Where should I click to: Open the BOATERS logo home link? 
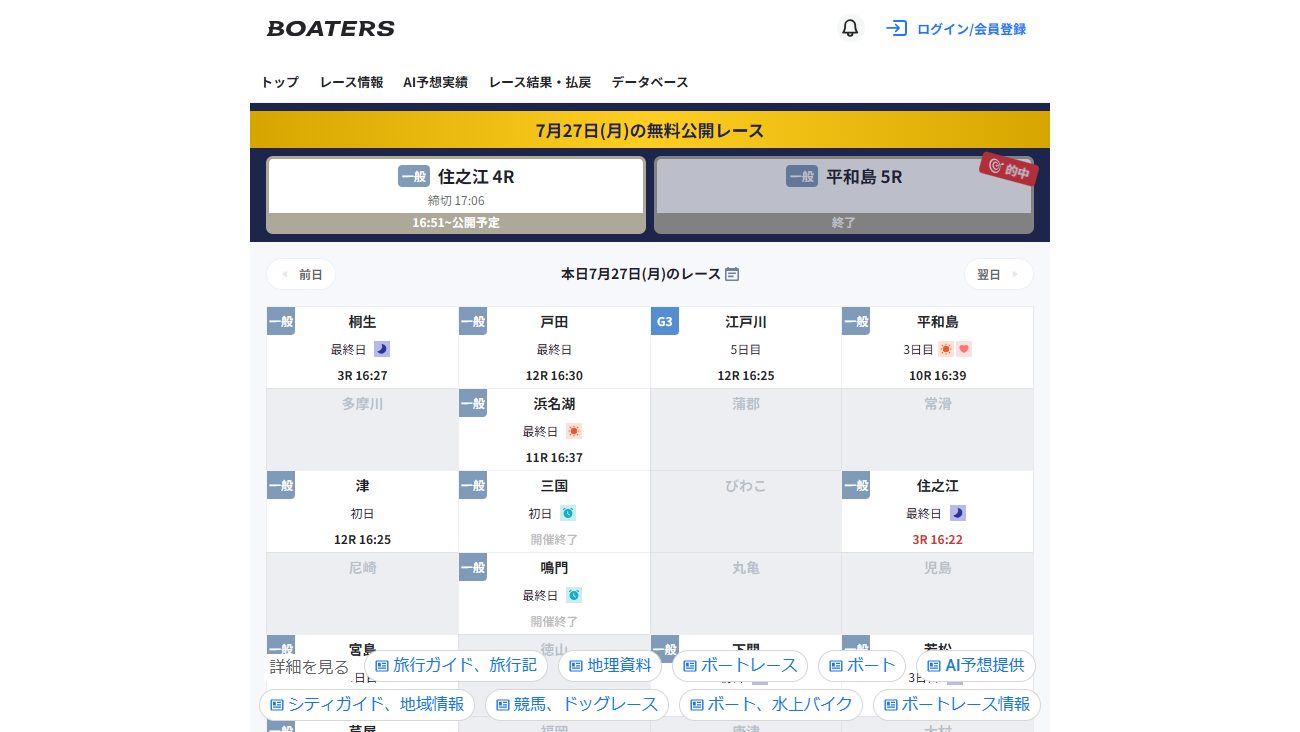pos(331,28)
